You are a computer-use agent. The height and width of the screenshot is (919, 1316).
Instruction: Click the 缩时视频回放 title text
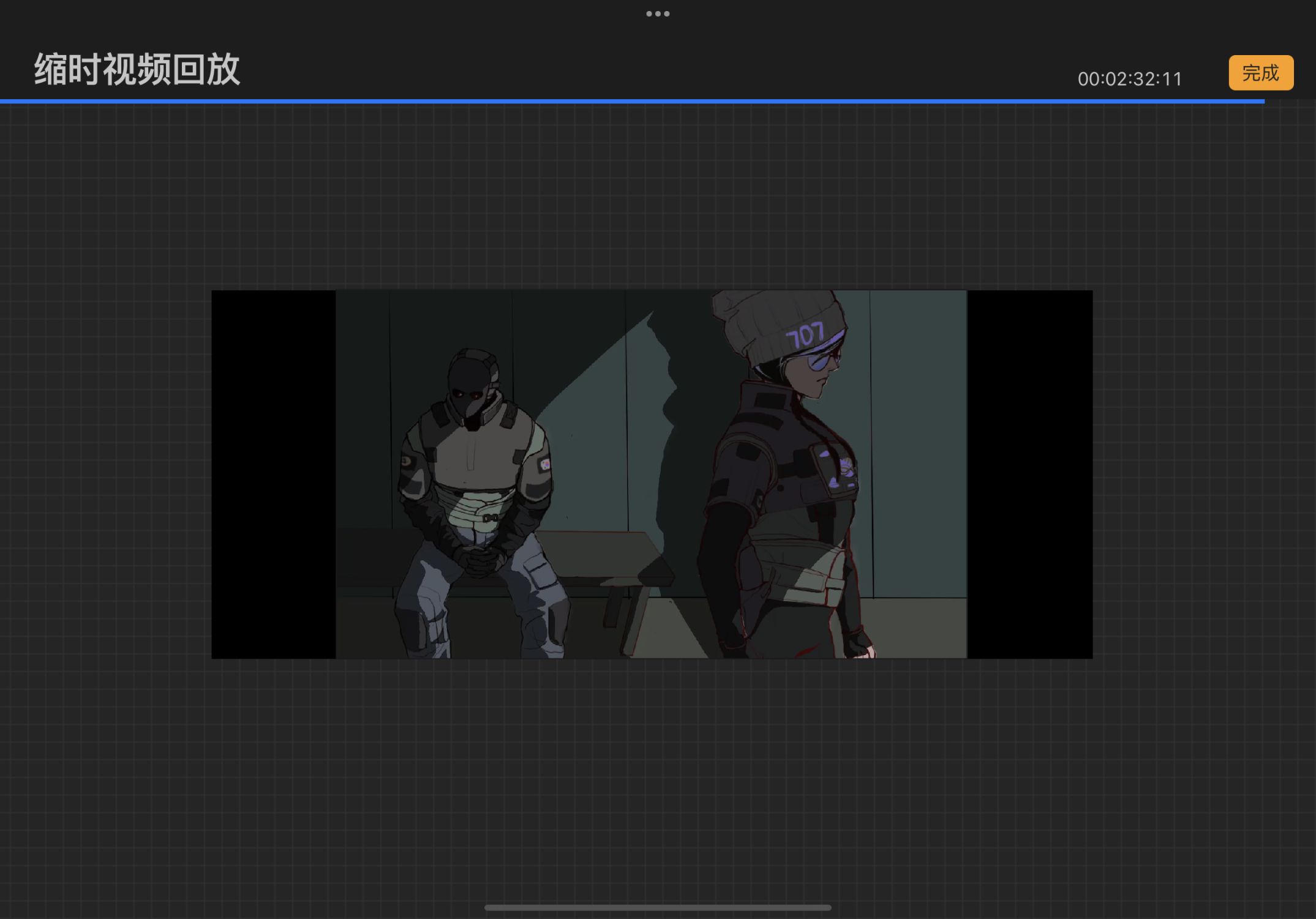[137, 69]
